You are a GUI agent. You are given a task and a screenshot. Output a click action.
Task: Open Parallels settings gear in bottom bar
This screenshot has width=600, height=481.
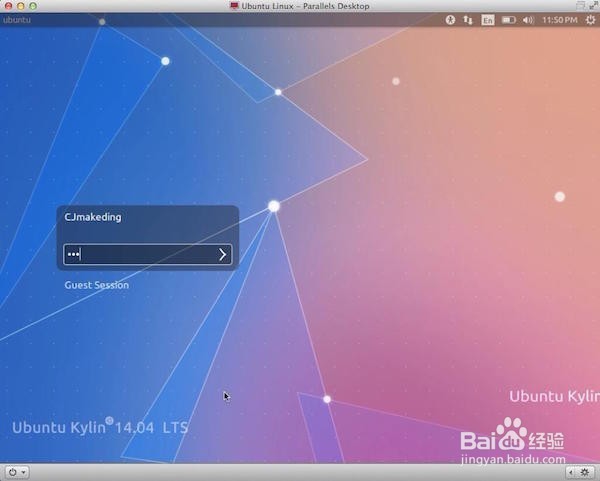[x=585, y=473]
